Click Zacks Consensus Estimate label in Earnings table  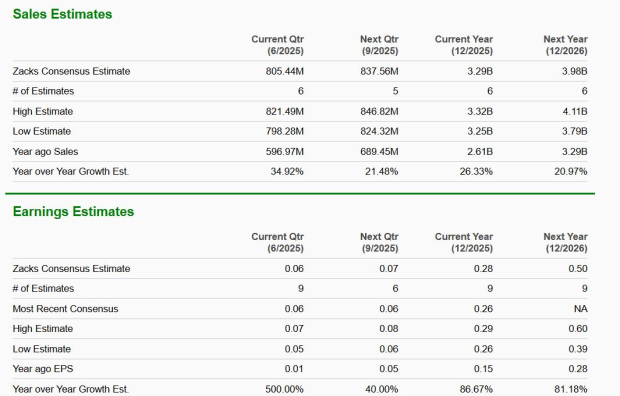[71, 269]
